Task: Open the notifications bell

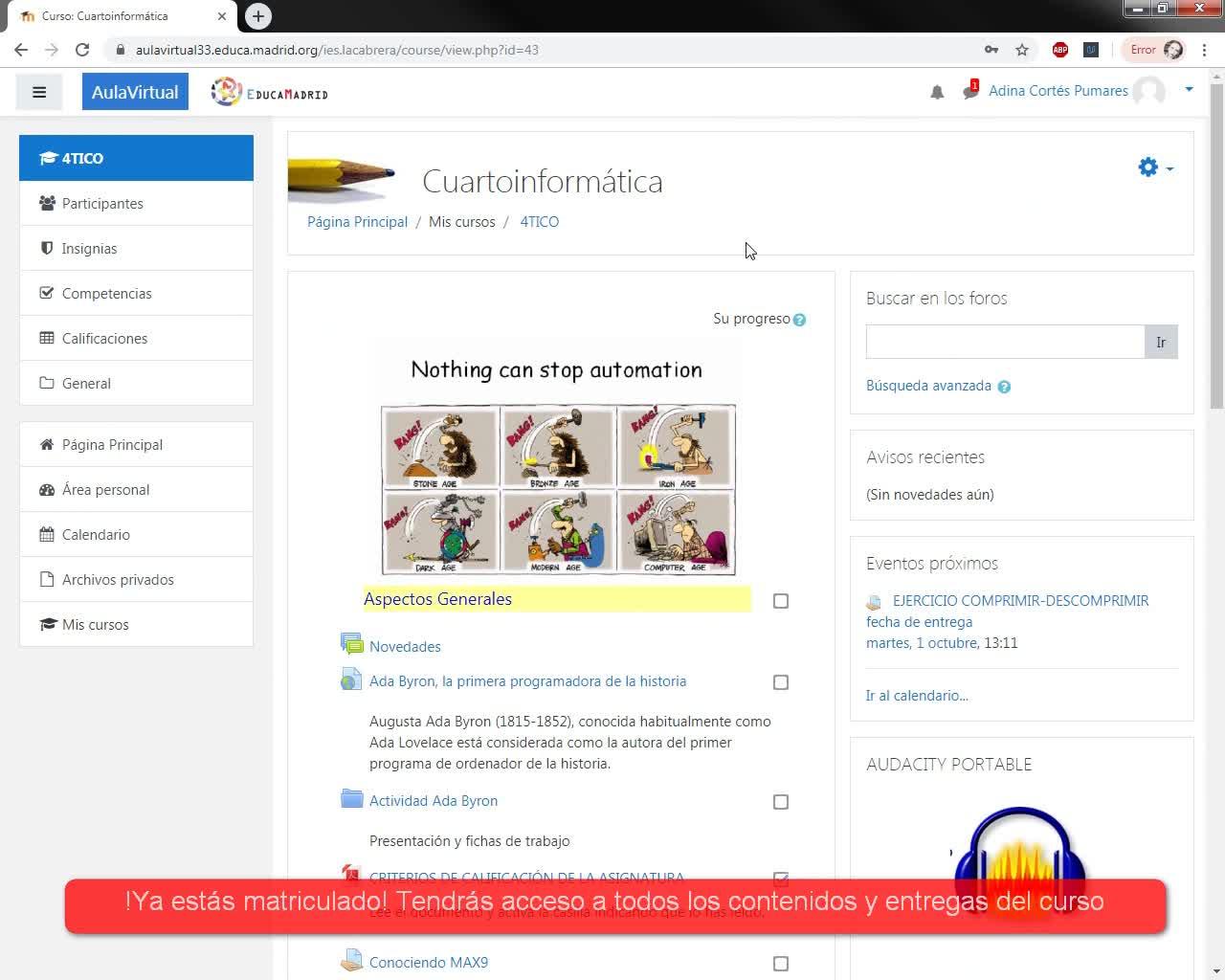Action: 937,92
